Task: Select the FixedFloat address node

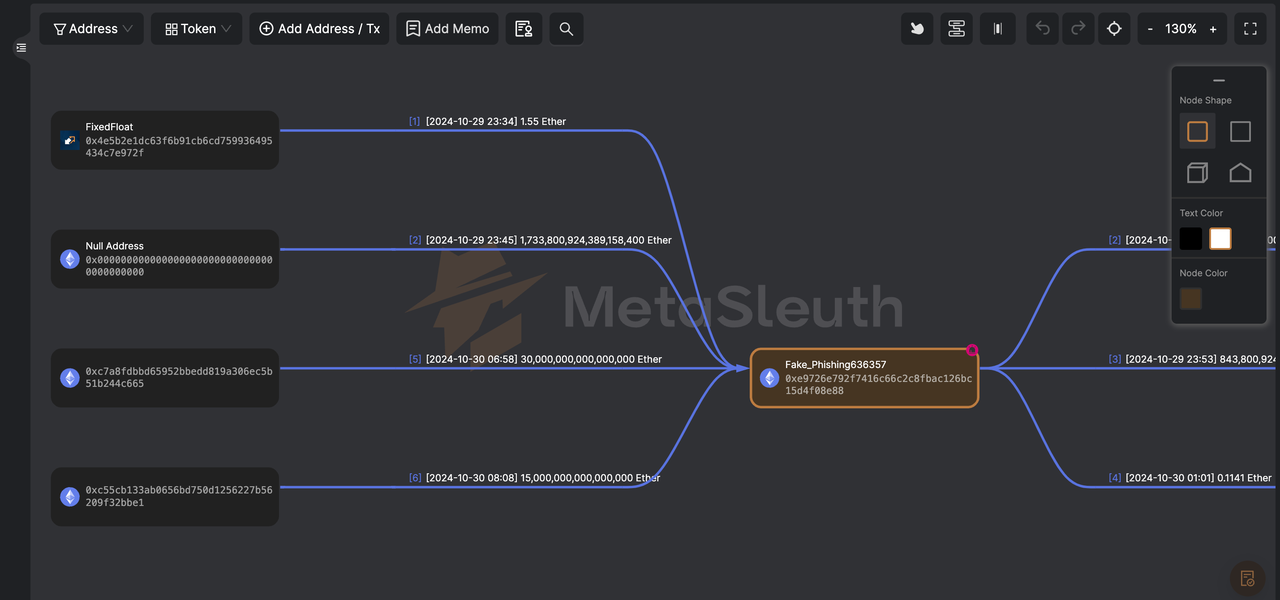Action: tap(165, 140)
